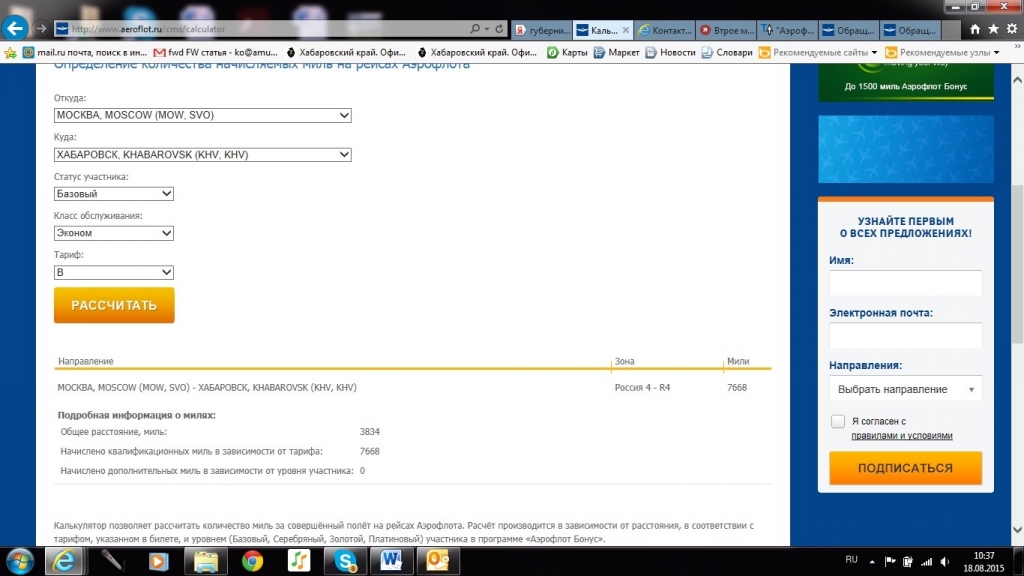Open mail.ru почта favorites link
Viewport: 1024px width, 576px height.
85,53
